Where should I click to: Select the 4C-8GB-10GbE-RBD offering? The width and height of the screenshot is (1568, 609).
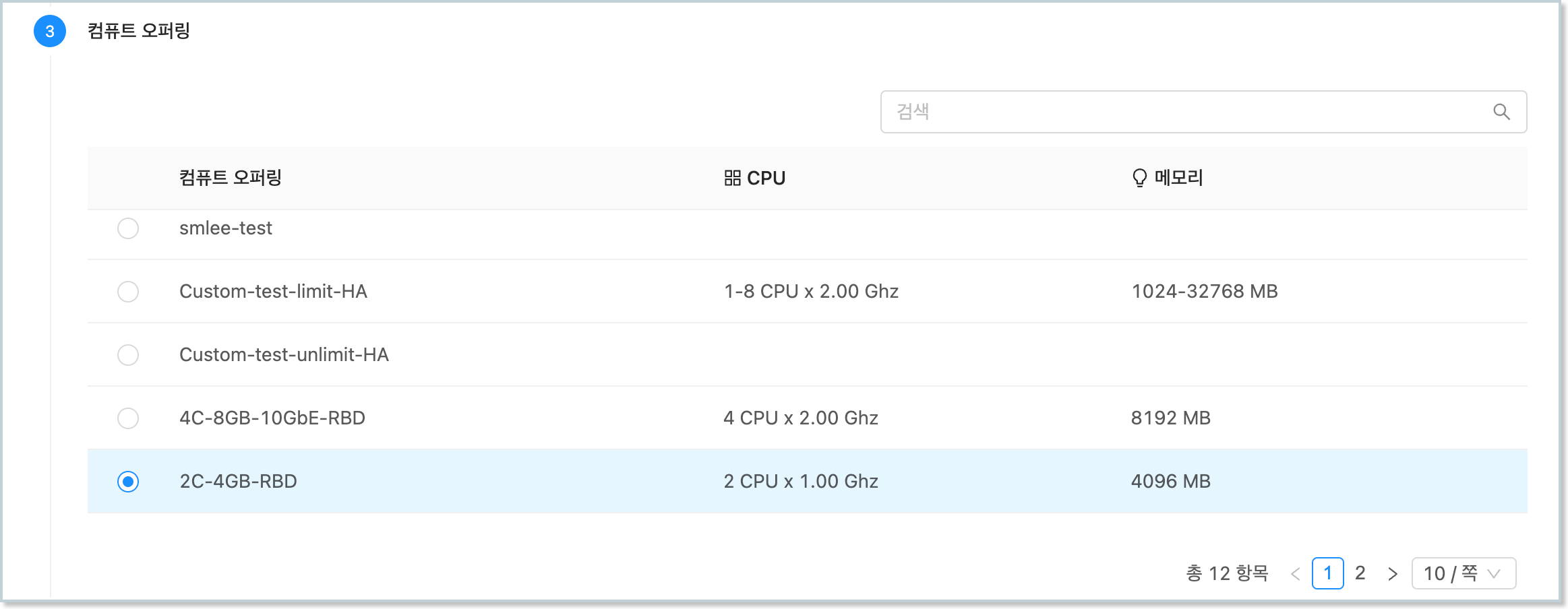(x=128, y=418)
